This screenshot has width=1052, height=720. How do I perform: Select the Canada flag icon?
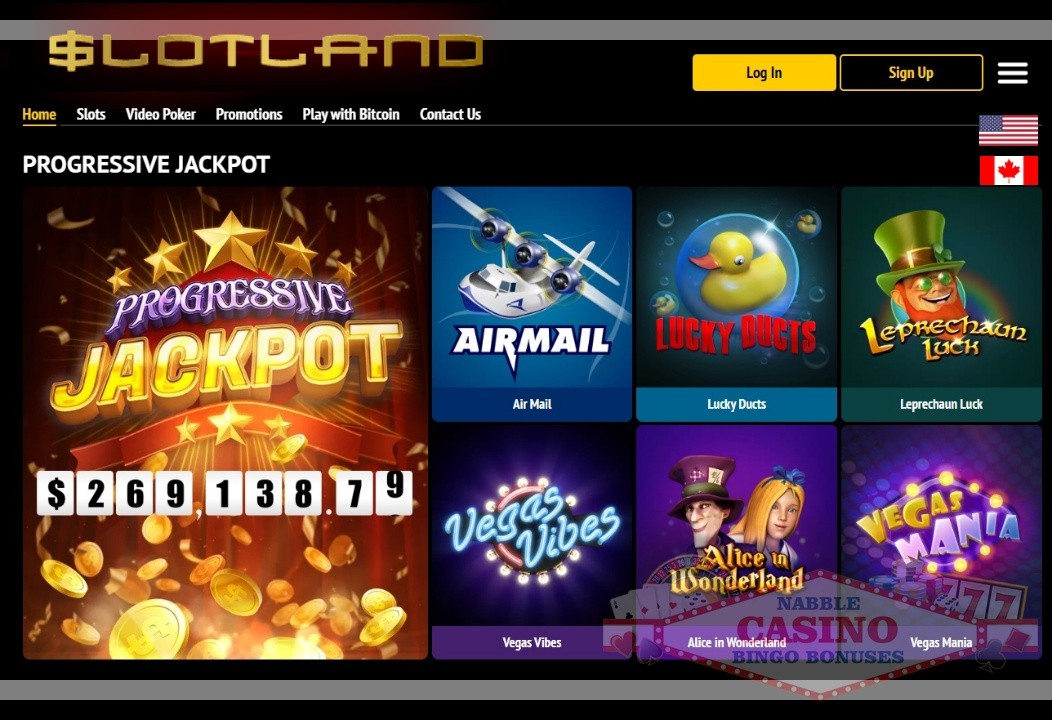coord(1008,170)
